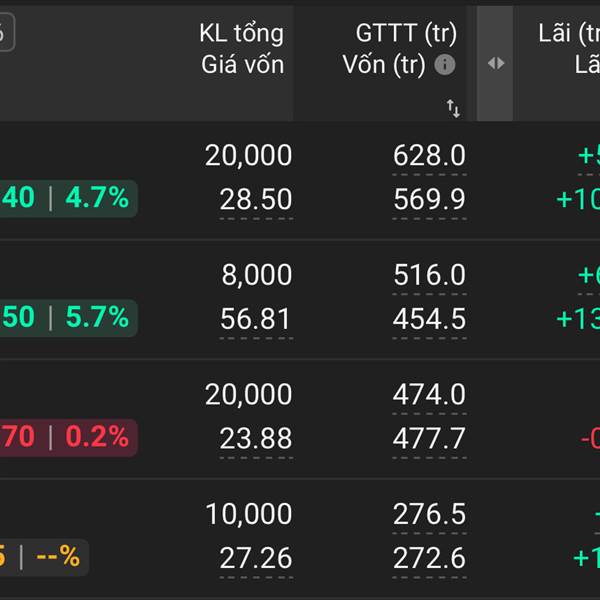Click the cost price 28.50
The image size is (600, 600).
coord(256,200)
